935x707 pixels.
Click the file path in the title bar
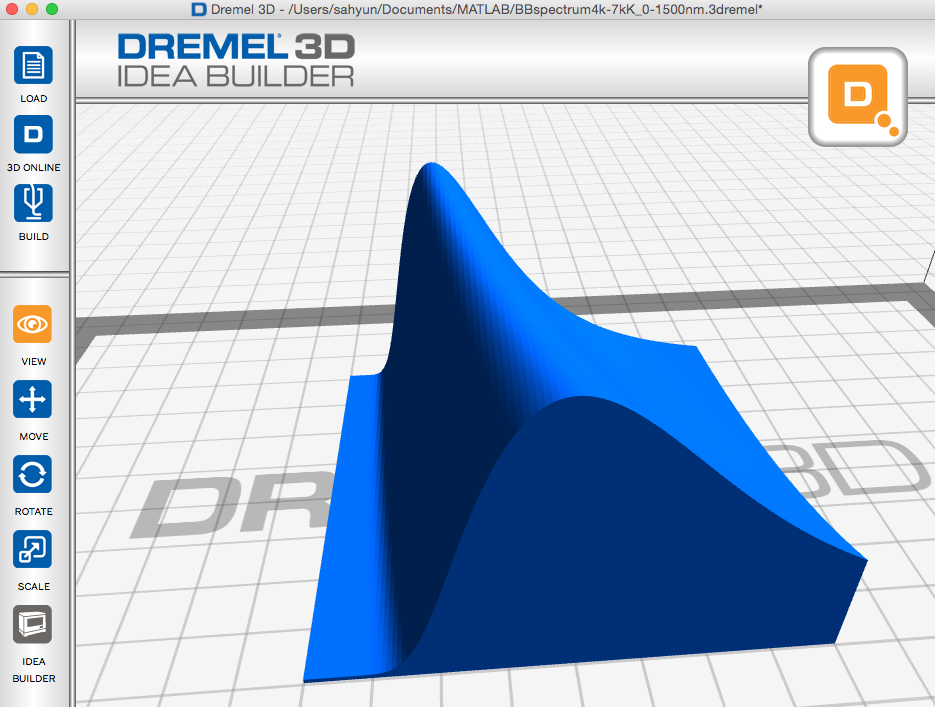click(525, 10)
